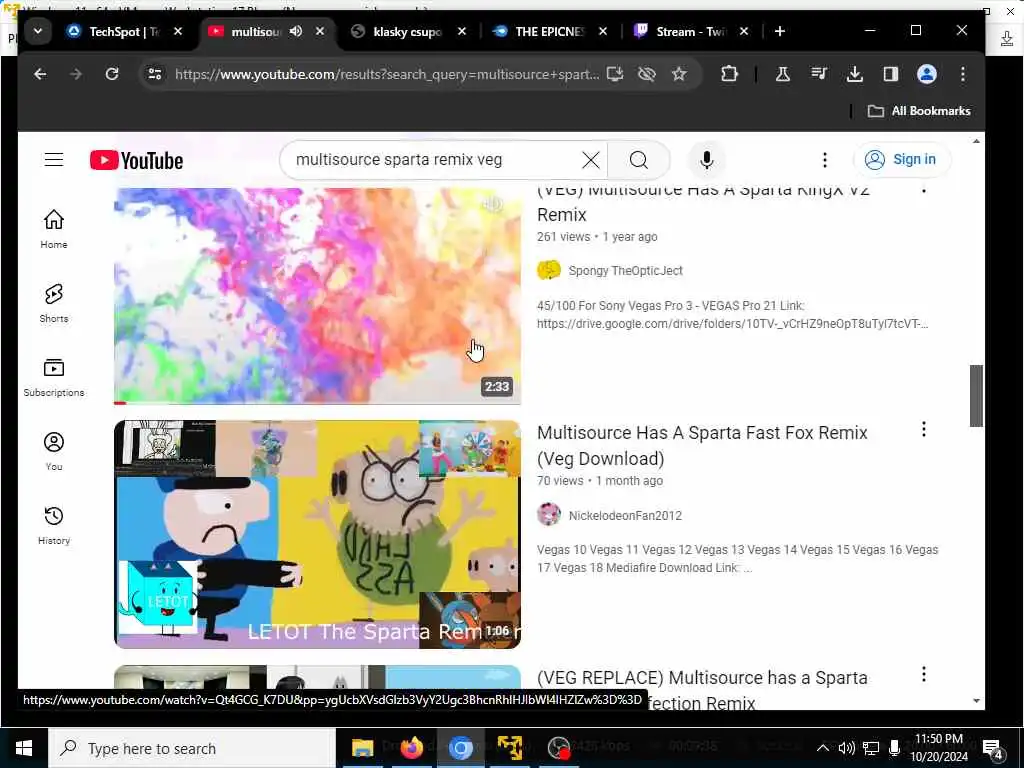Open a new browser tab
Screen dimensions: 1024x768
click(779, 31)
